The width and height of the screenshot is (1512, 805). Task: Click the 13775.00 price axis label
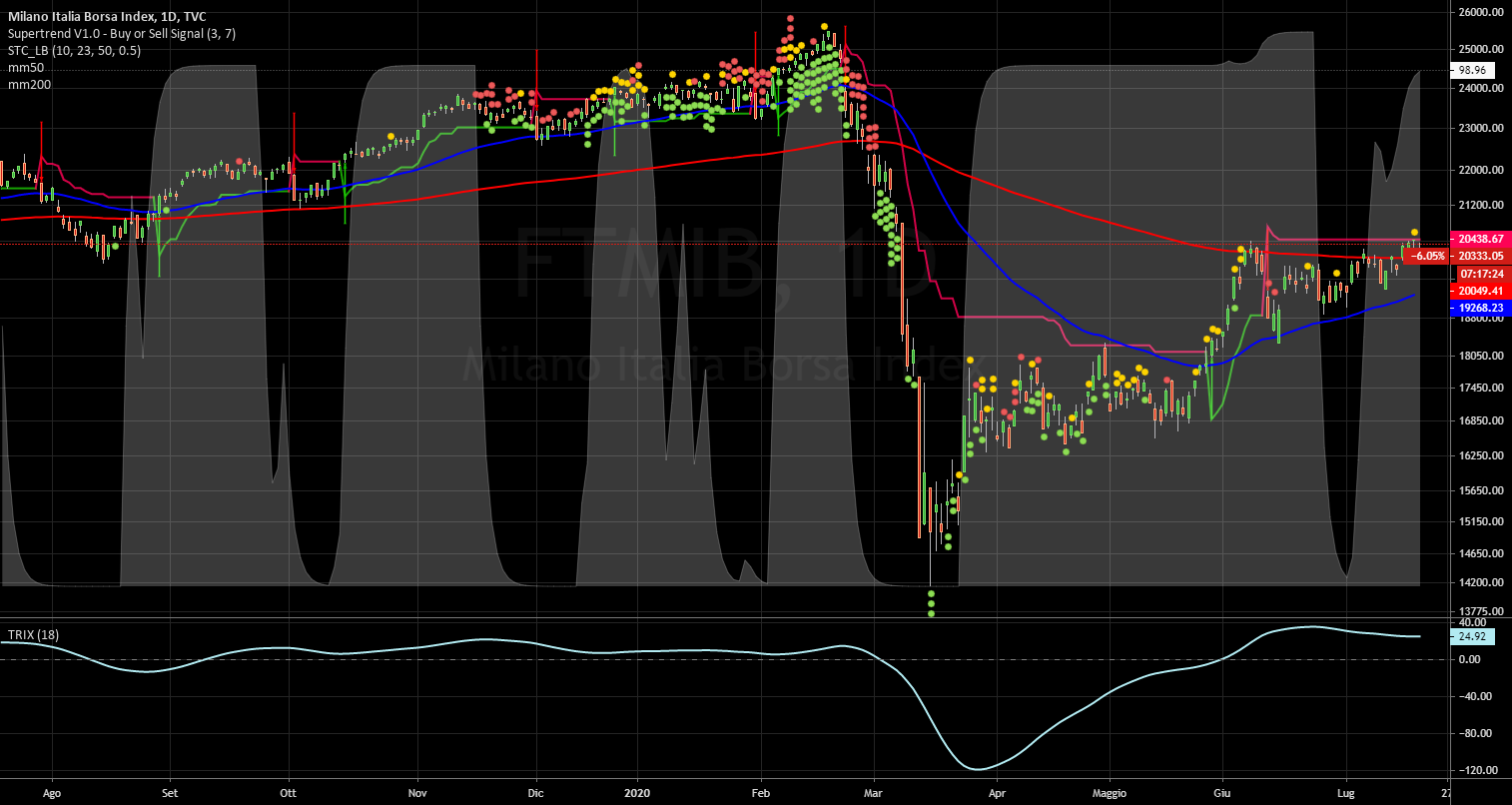point(1481,610)
